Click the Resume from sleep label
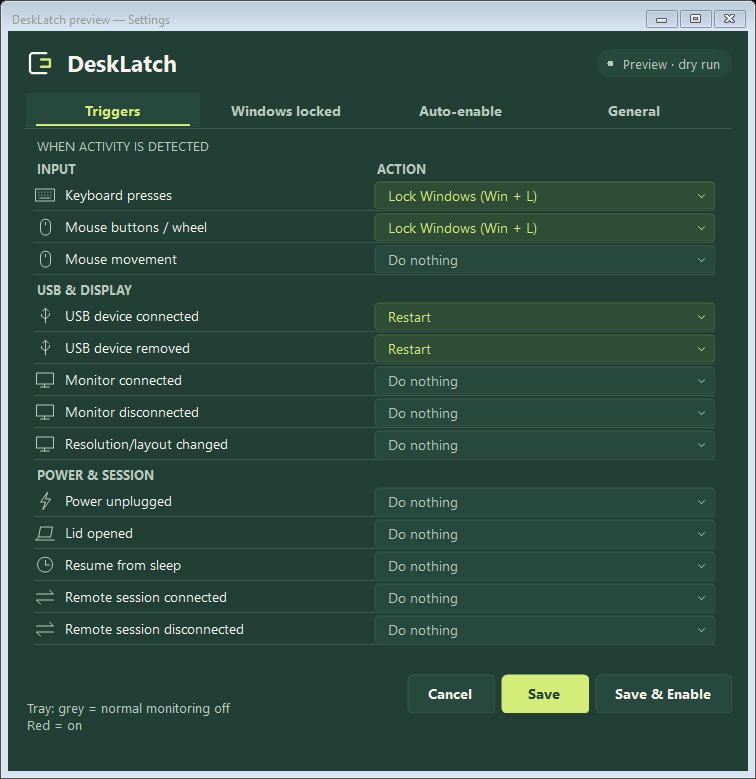 point(123,565)
